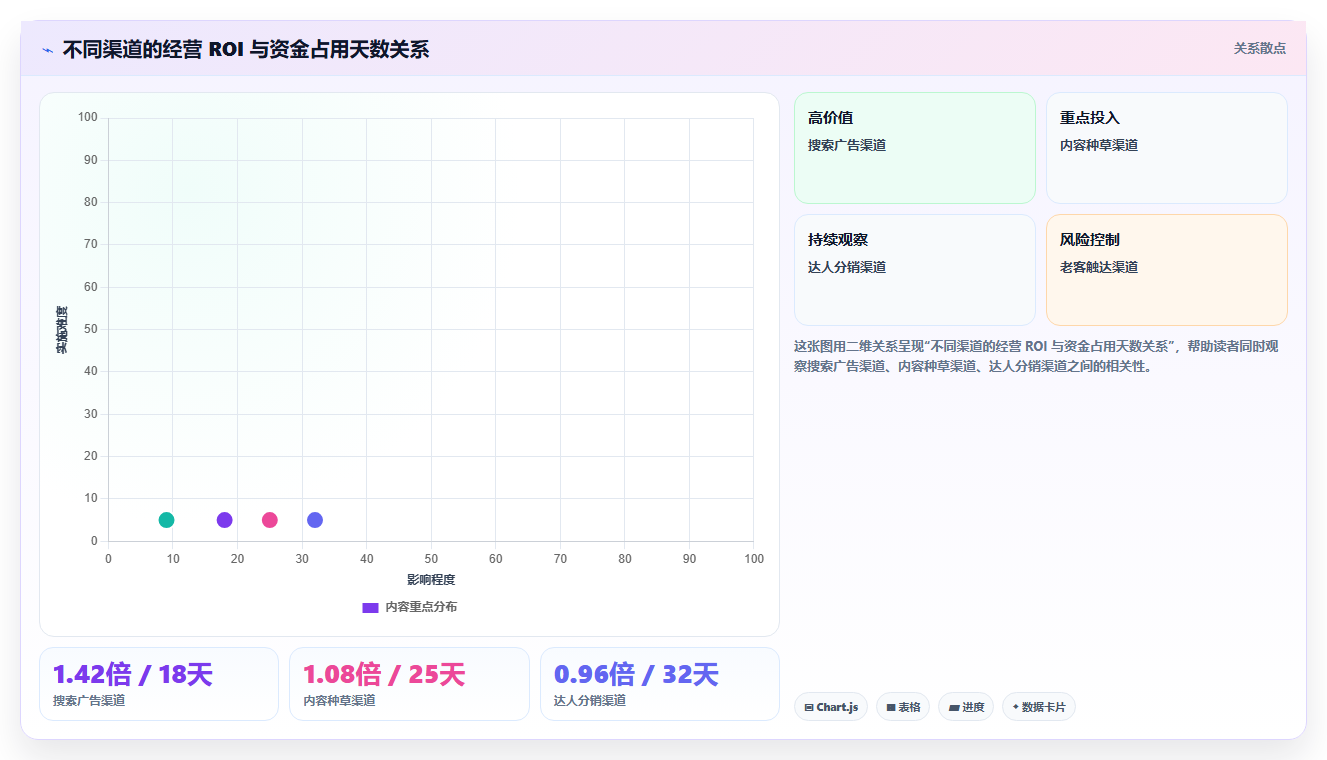Image resolution: width=1327 pixels, height=760 pixels.
Task: Select the 0.96倍 / 32天 metric card
Action: point(660,684)
